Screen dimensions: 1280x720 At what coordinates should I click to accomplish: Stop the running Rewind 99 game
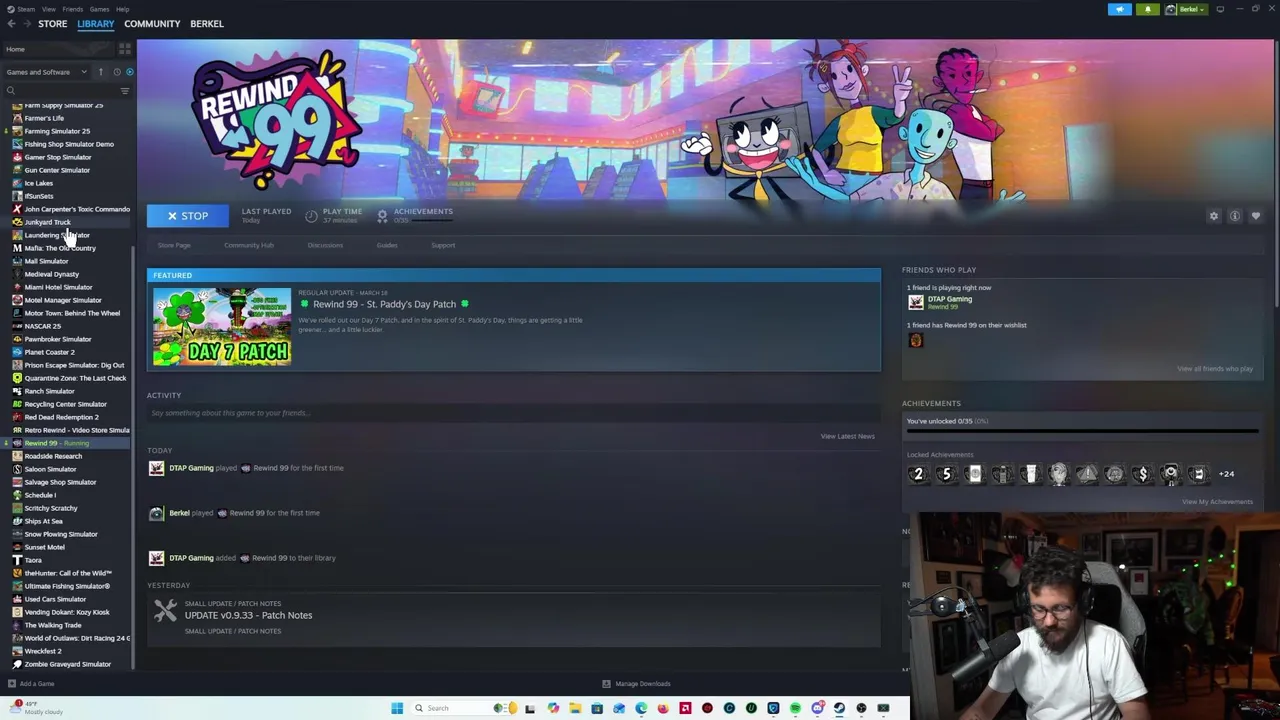pyautogui.click(x=187, y=216)
